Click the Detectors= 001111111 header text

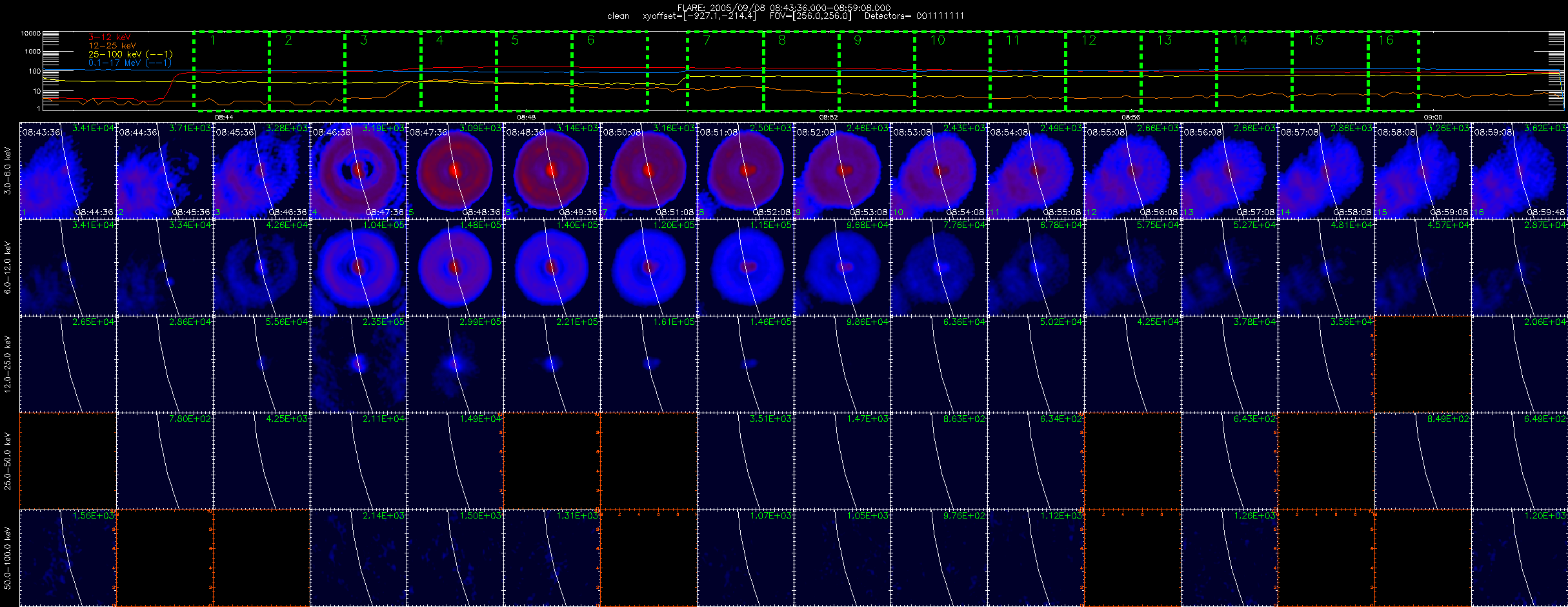coord(914,16)
